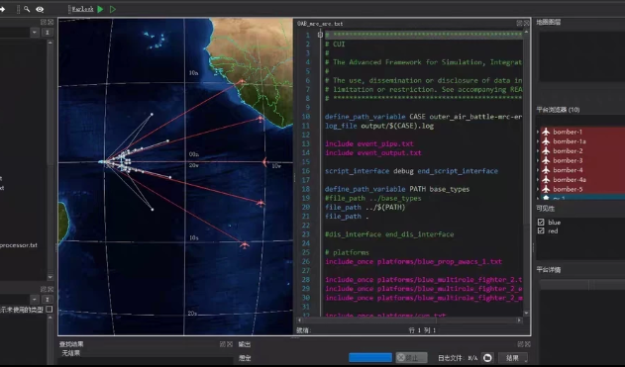The image size is (625, 367).
Task: Click the bomber-1 airplane icon
Action: 546,132
